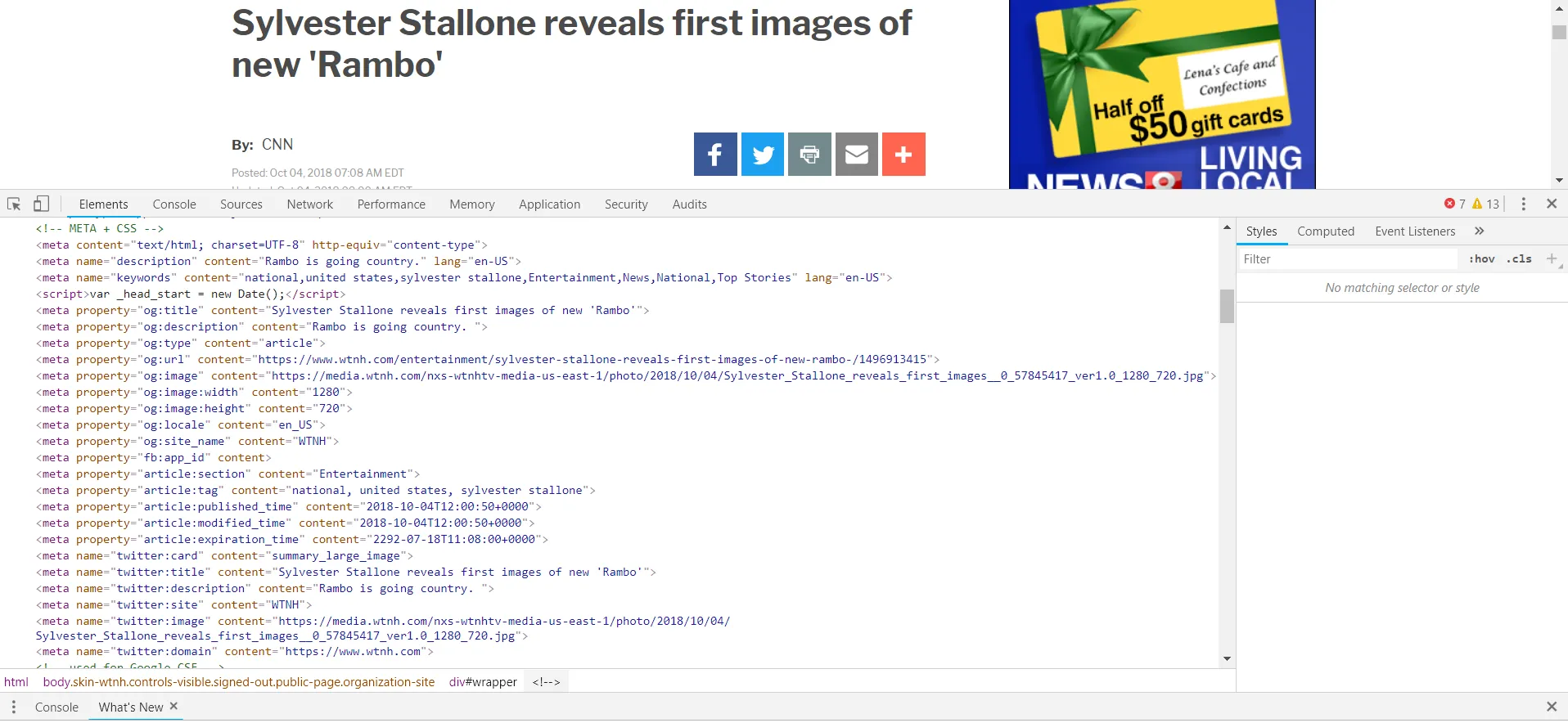Open the Memory tab
The height and width of the screenshot is (723, 1568).
pos(472,204)
